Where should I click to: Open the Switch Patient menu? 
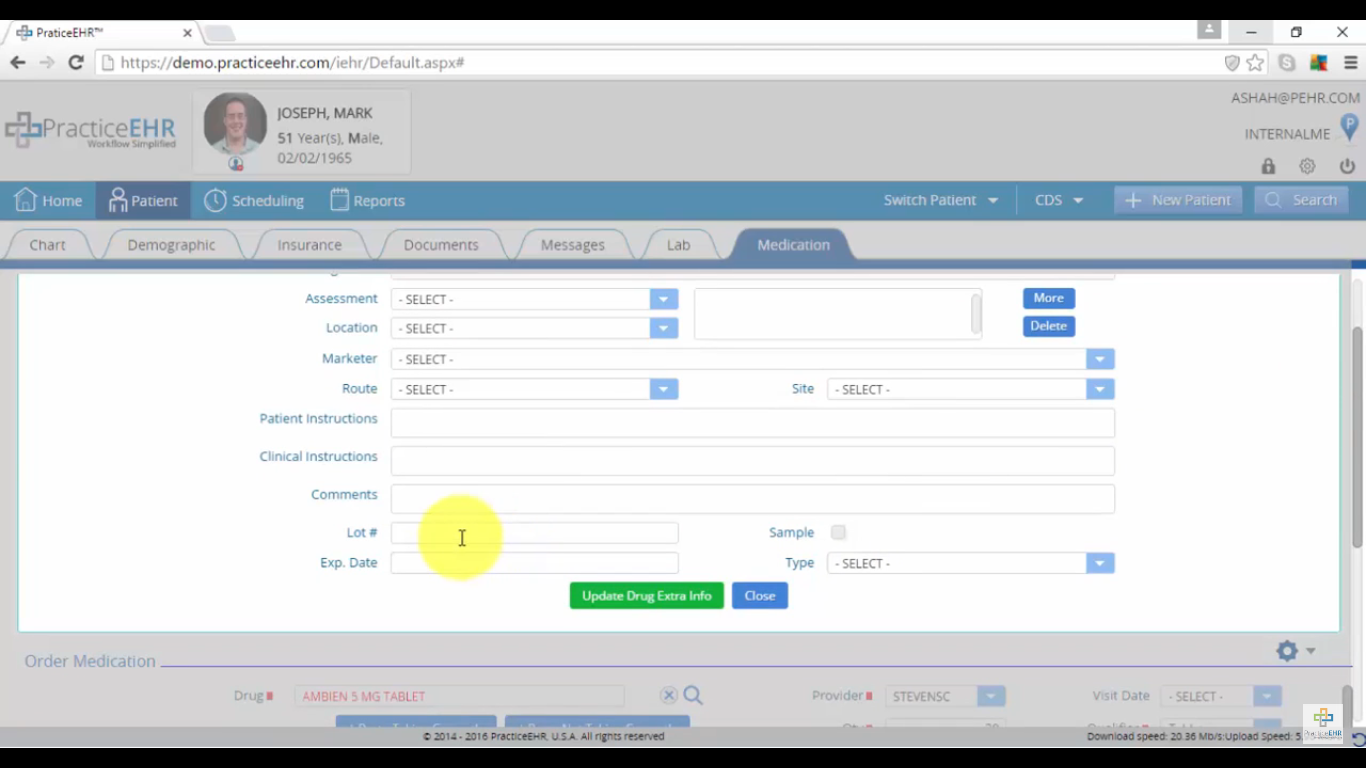[x=940, y=200]
